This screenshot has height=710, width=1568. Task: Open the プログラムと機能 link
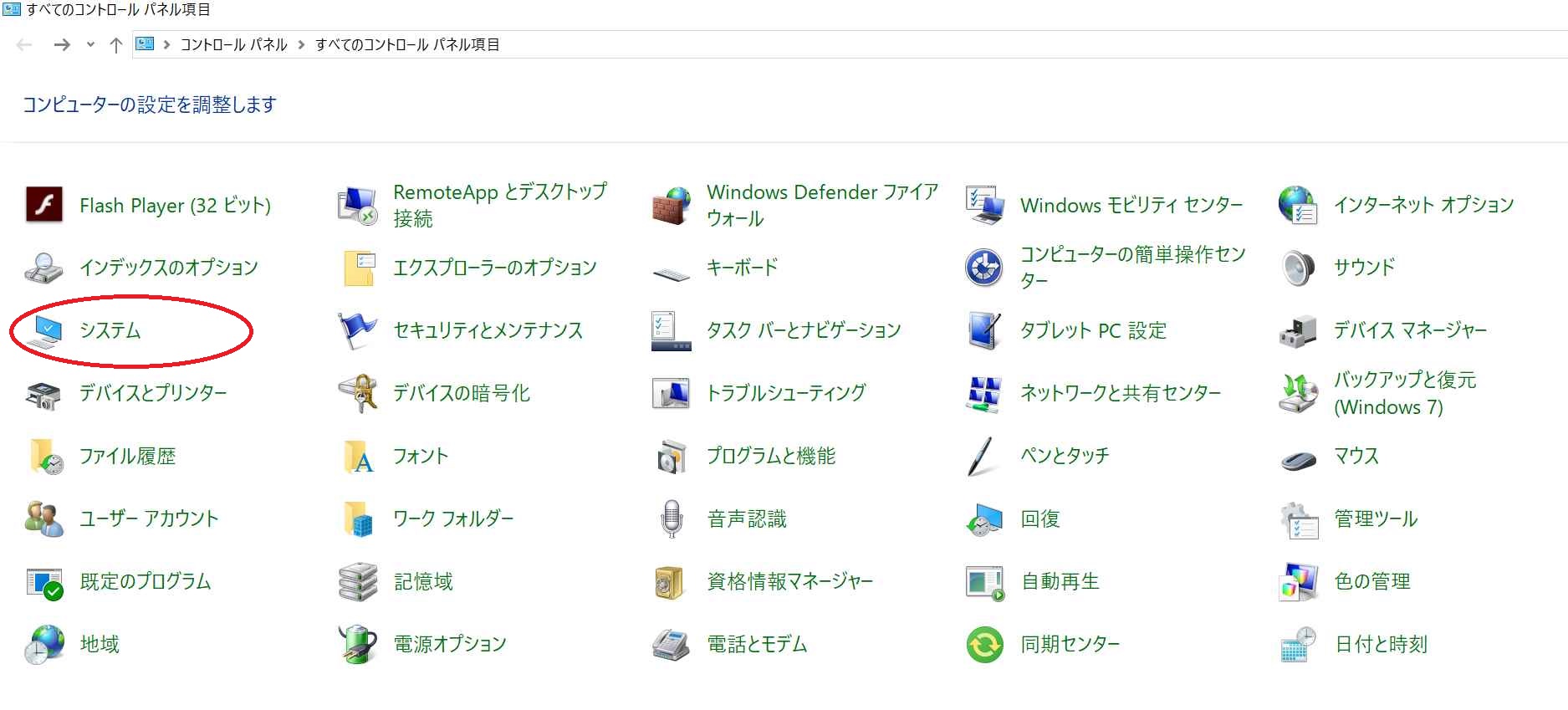[x=771, y=457]
